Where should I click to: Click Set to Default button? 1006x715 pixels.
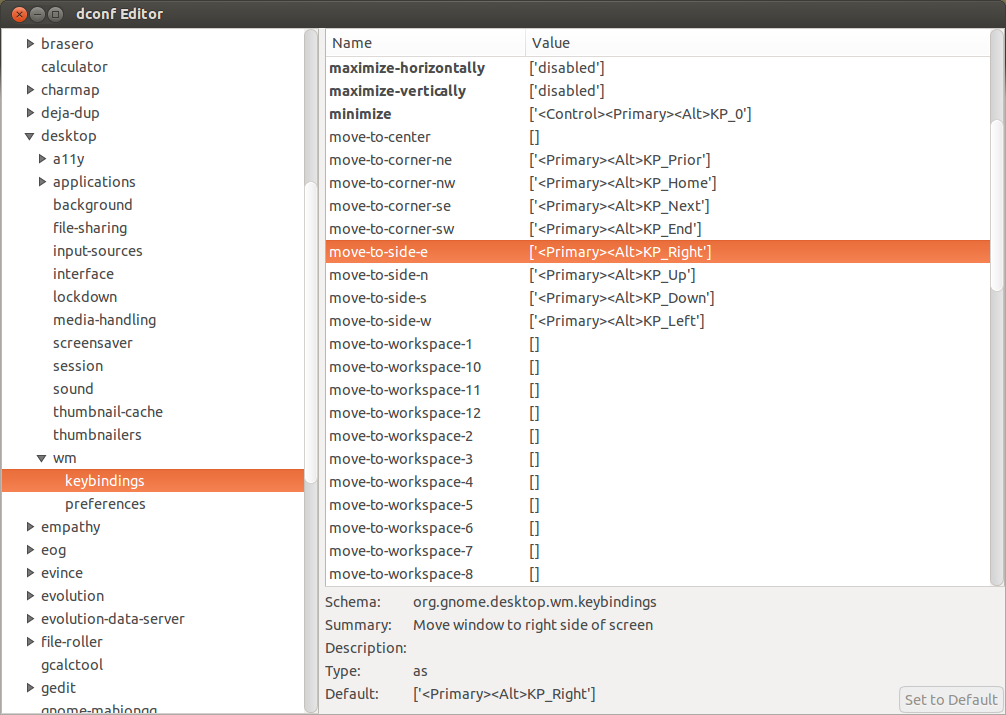[x=951, y=700]
